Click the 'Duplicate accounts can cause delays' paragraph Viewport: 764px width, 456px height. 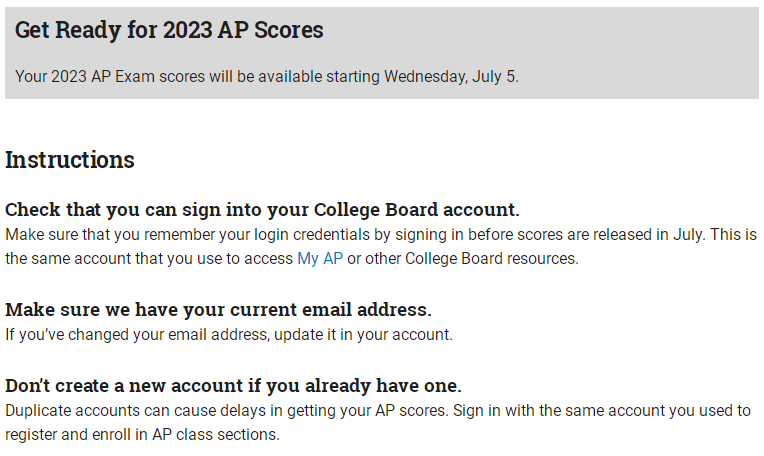pos(378,422)
